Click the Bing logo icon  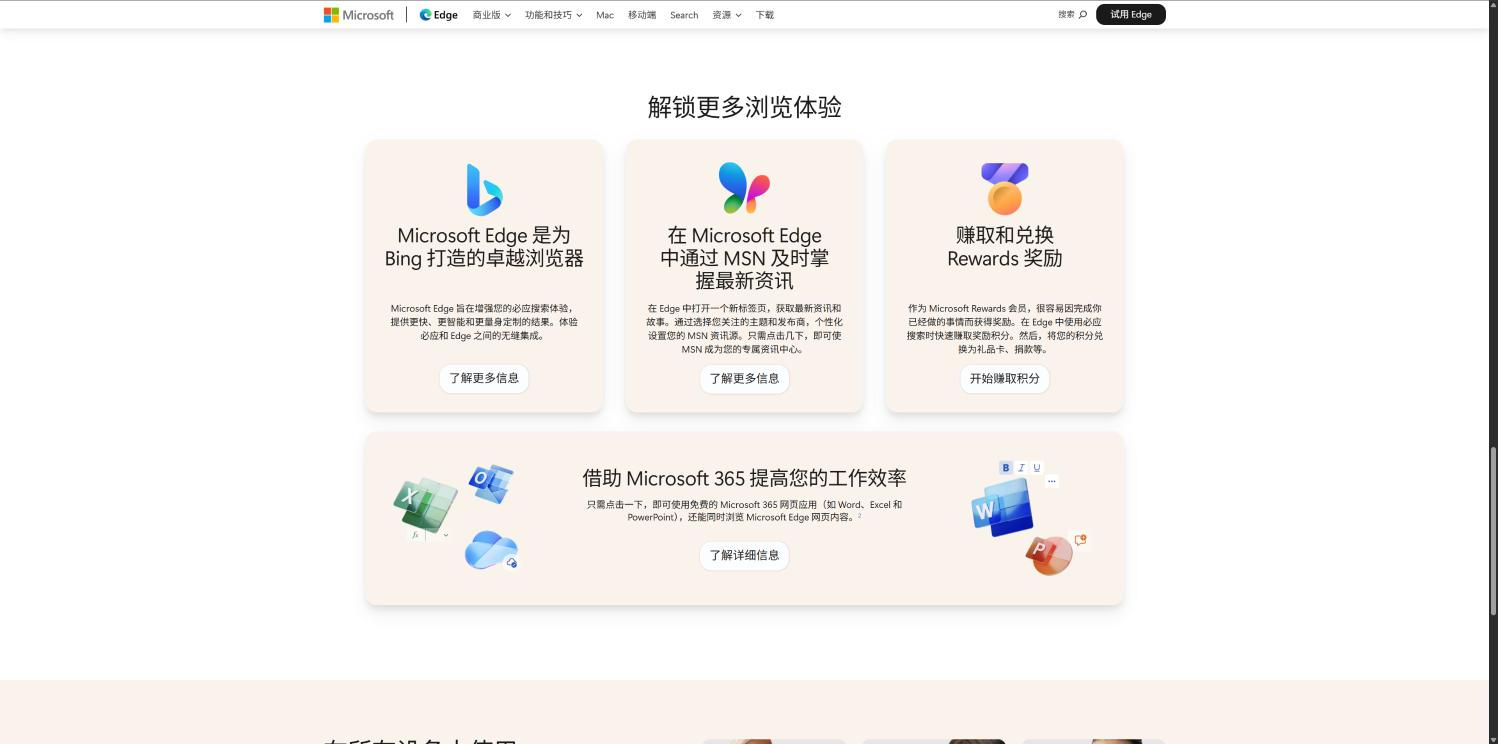(x=484, y=190)
